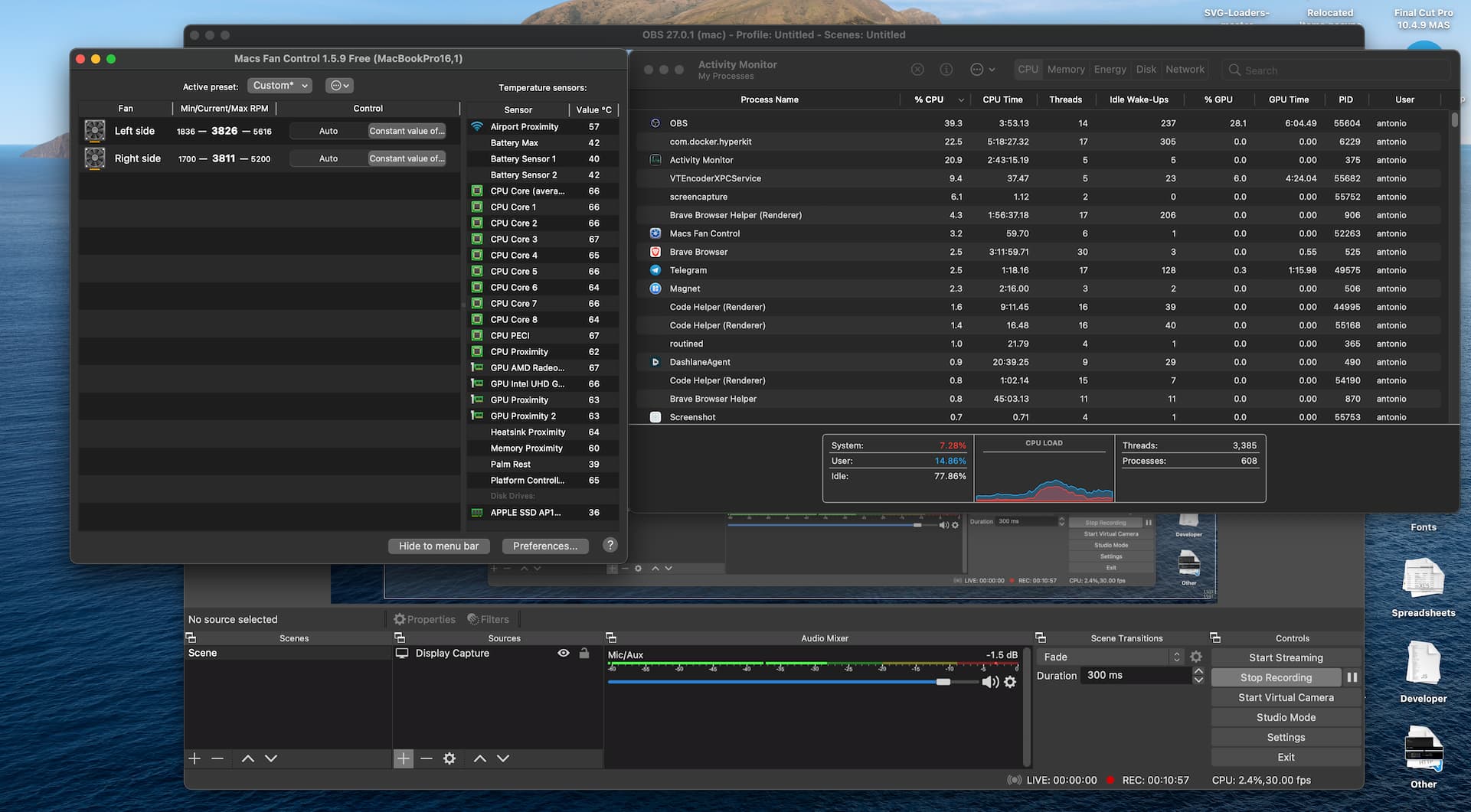Open source properties gear in Sources panel
Image resolution: width=1471 pixels, height=812 pixels.
pyautogui.click(x=449, y=758)
